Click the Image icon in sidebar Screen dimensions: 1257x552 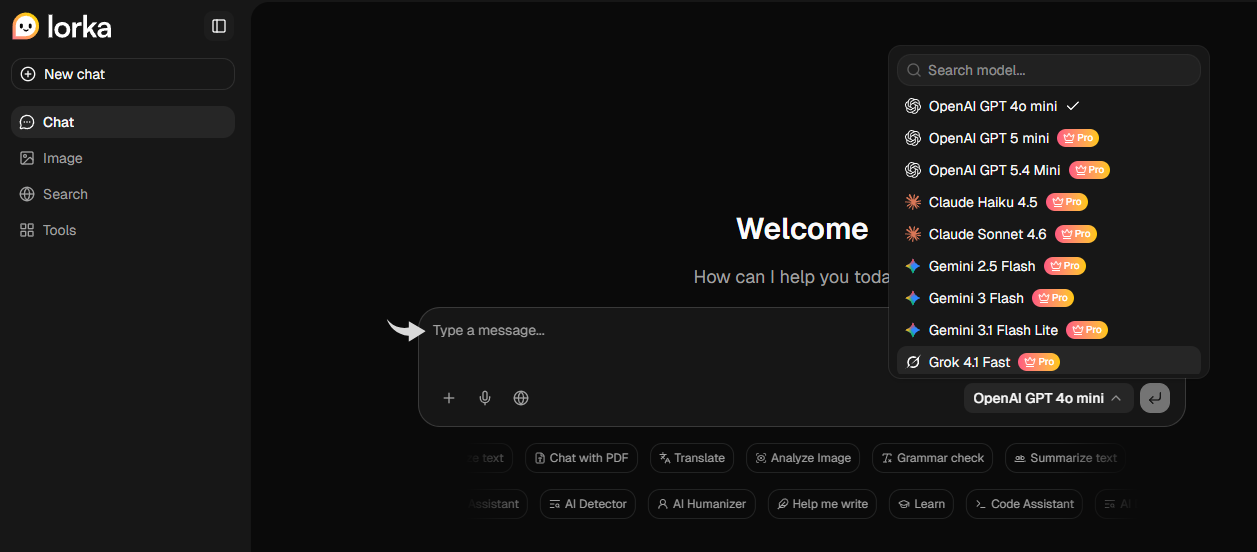(27, 158)
